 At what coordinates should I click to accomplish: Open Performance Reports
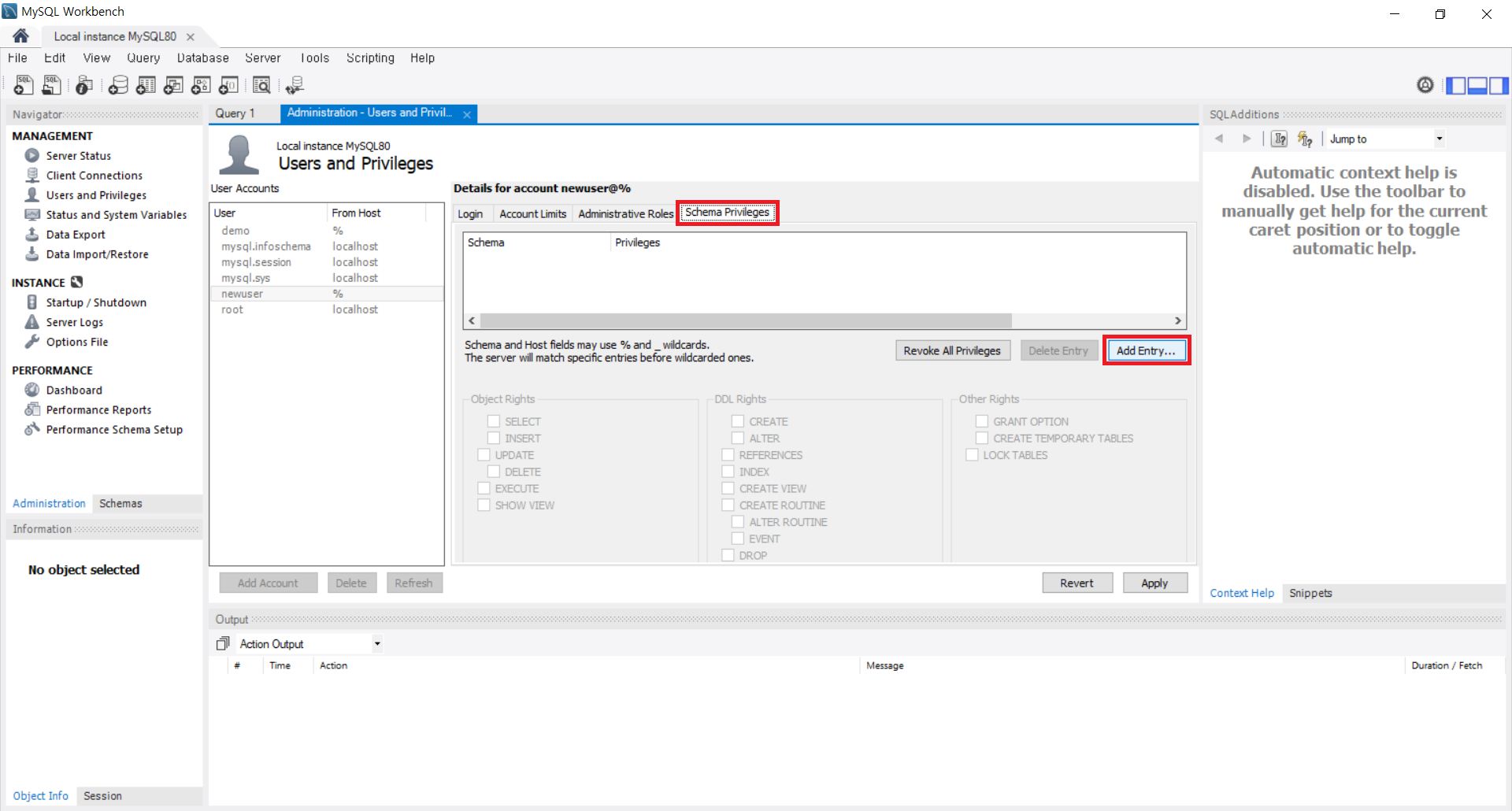[98, 409]
